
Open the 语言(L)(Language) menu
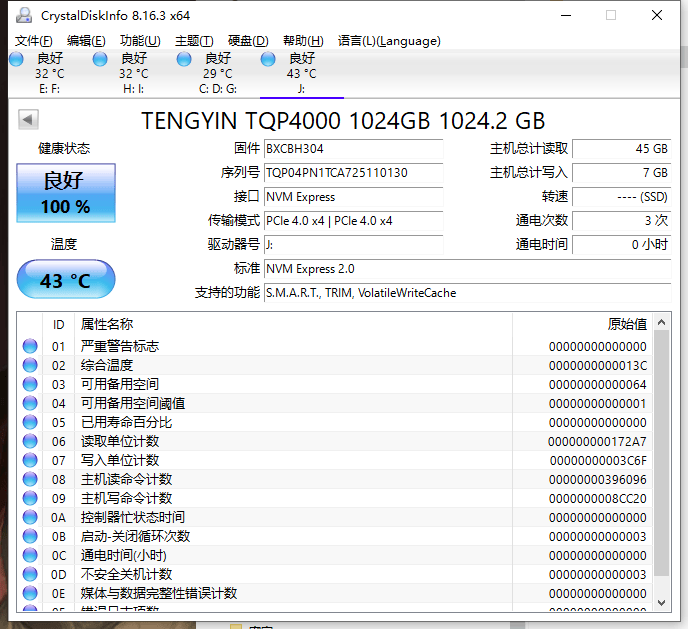389,41
